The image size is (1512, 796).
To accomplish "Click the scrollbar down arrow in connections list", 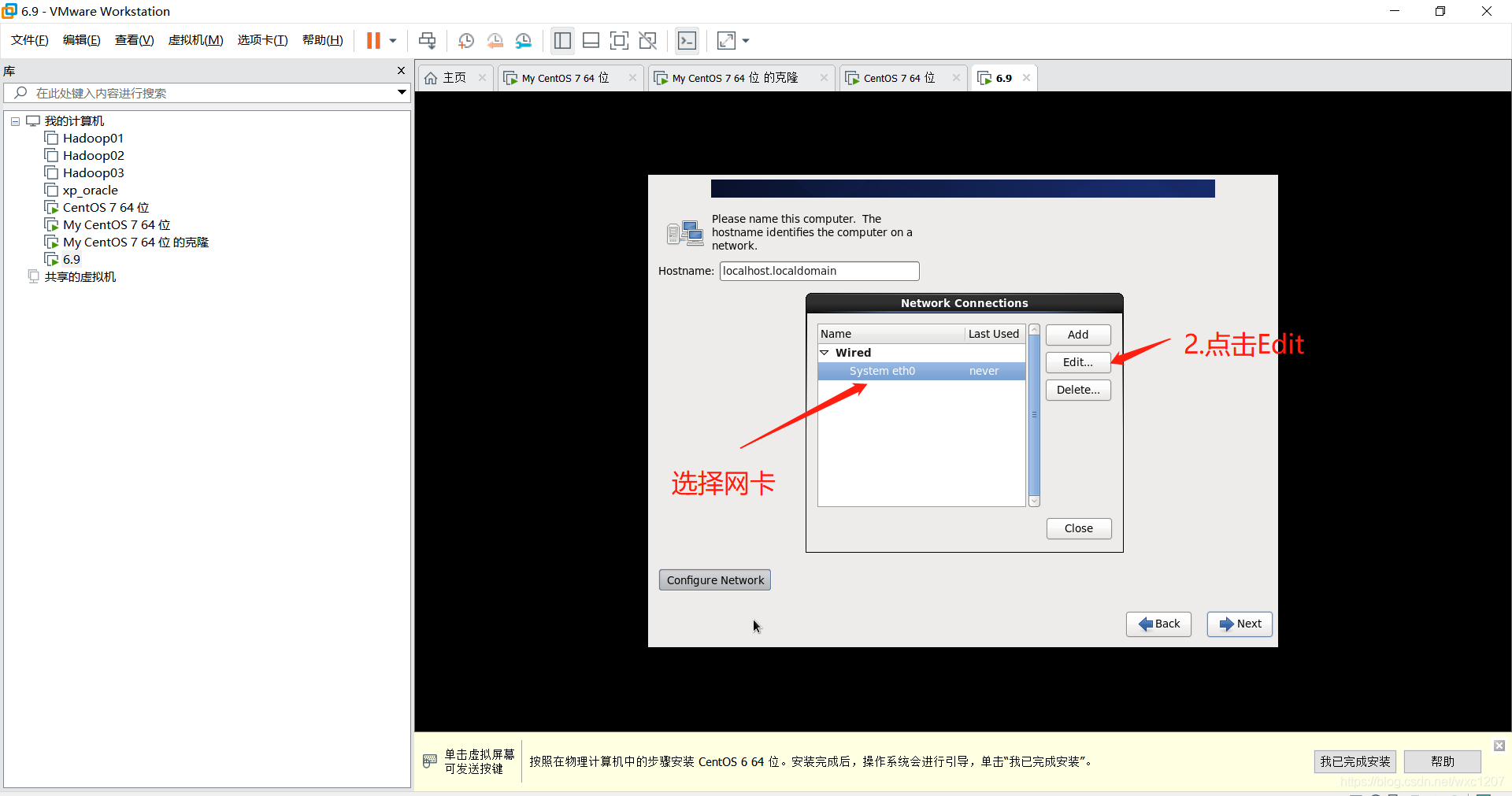I will pos(1035,502).
